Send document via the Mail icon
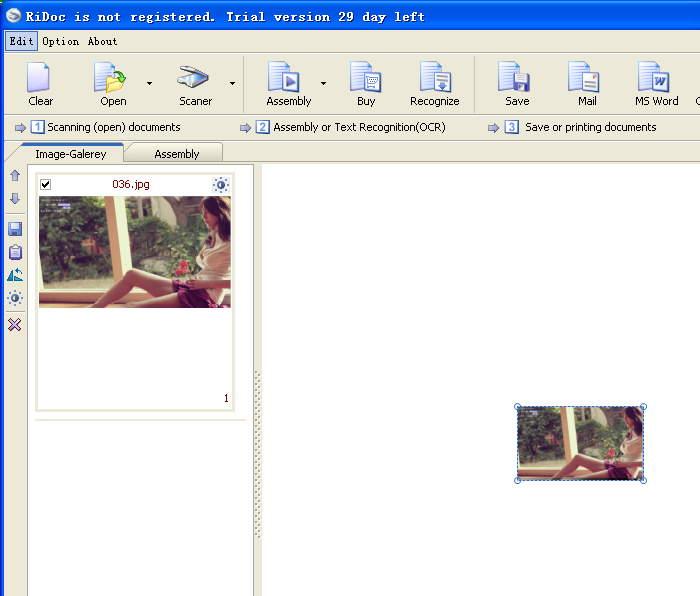Viewport: 700px width, 596px height. pos(586,79)
